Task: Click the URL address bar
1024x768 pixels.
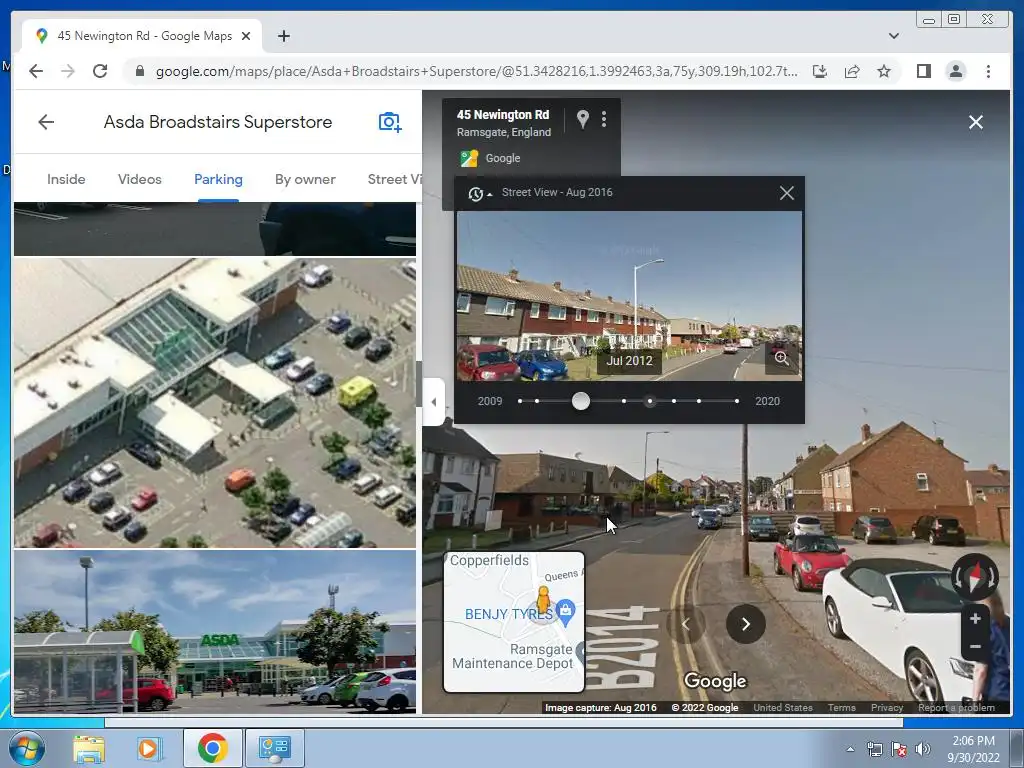Action: [476, 71]
